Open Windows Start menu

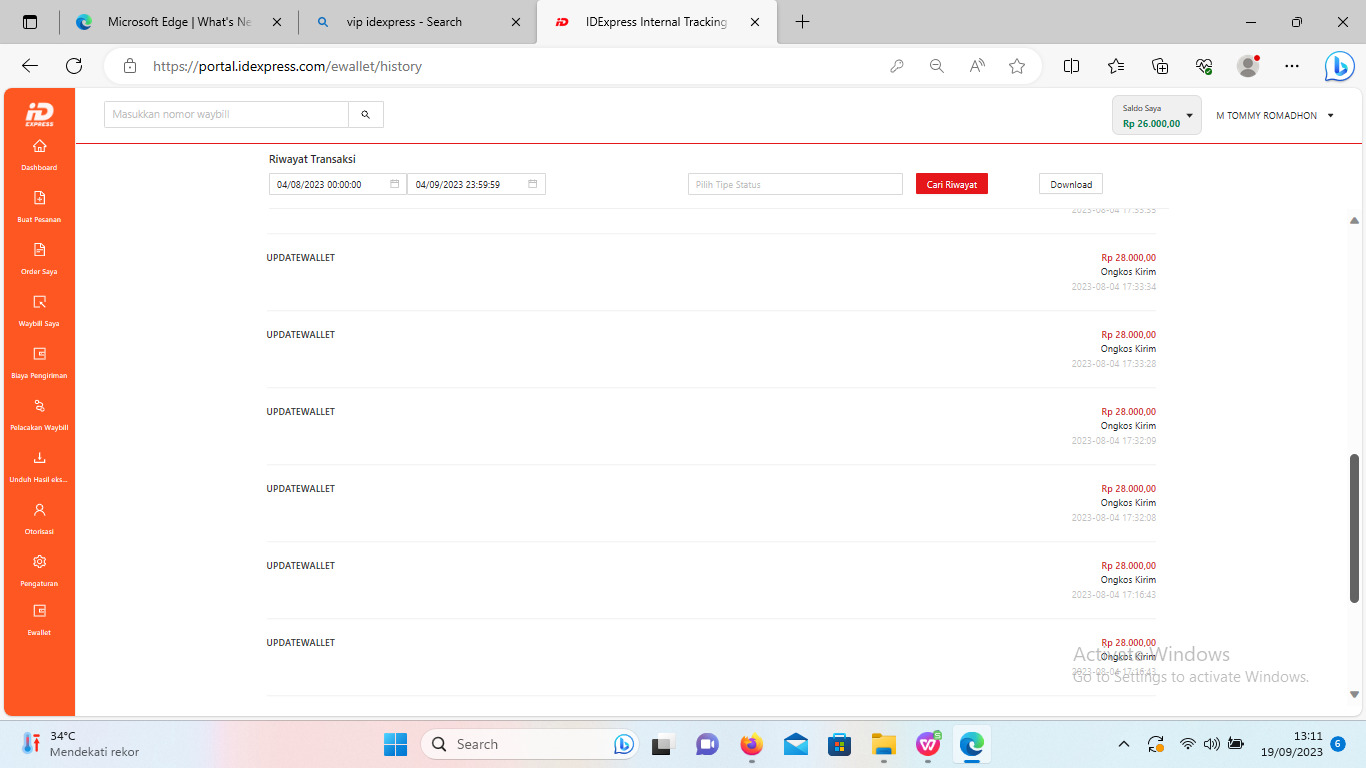click(x=396, y=744)
